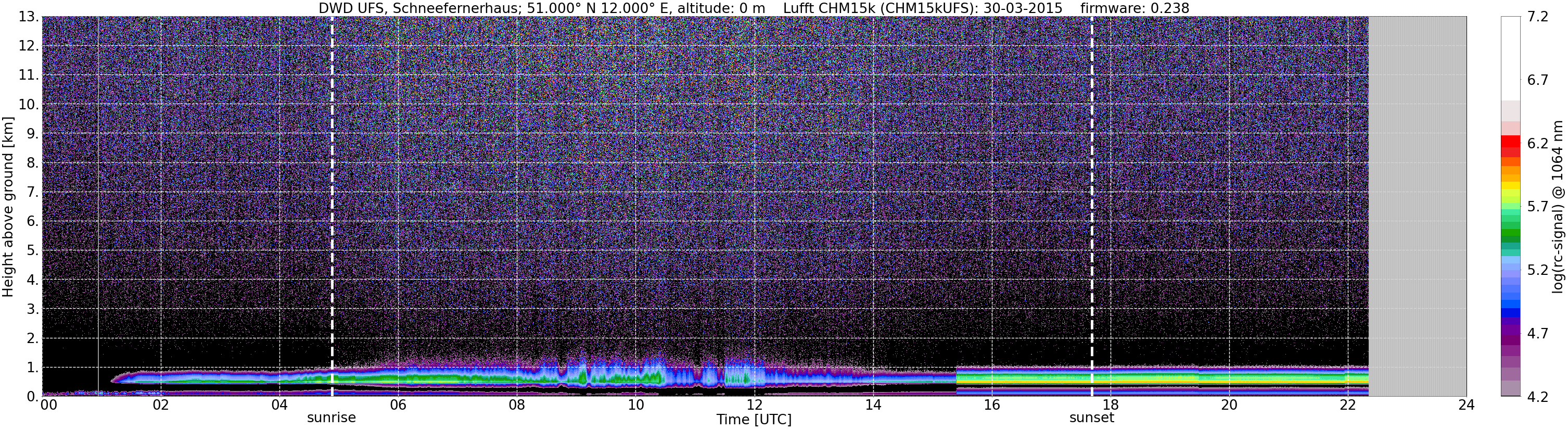1568x430 pixels.
Task: Click the time axis tick '04'
Action: coord(279,406)
